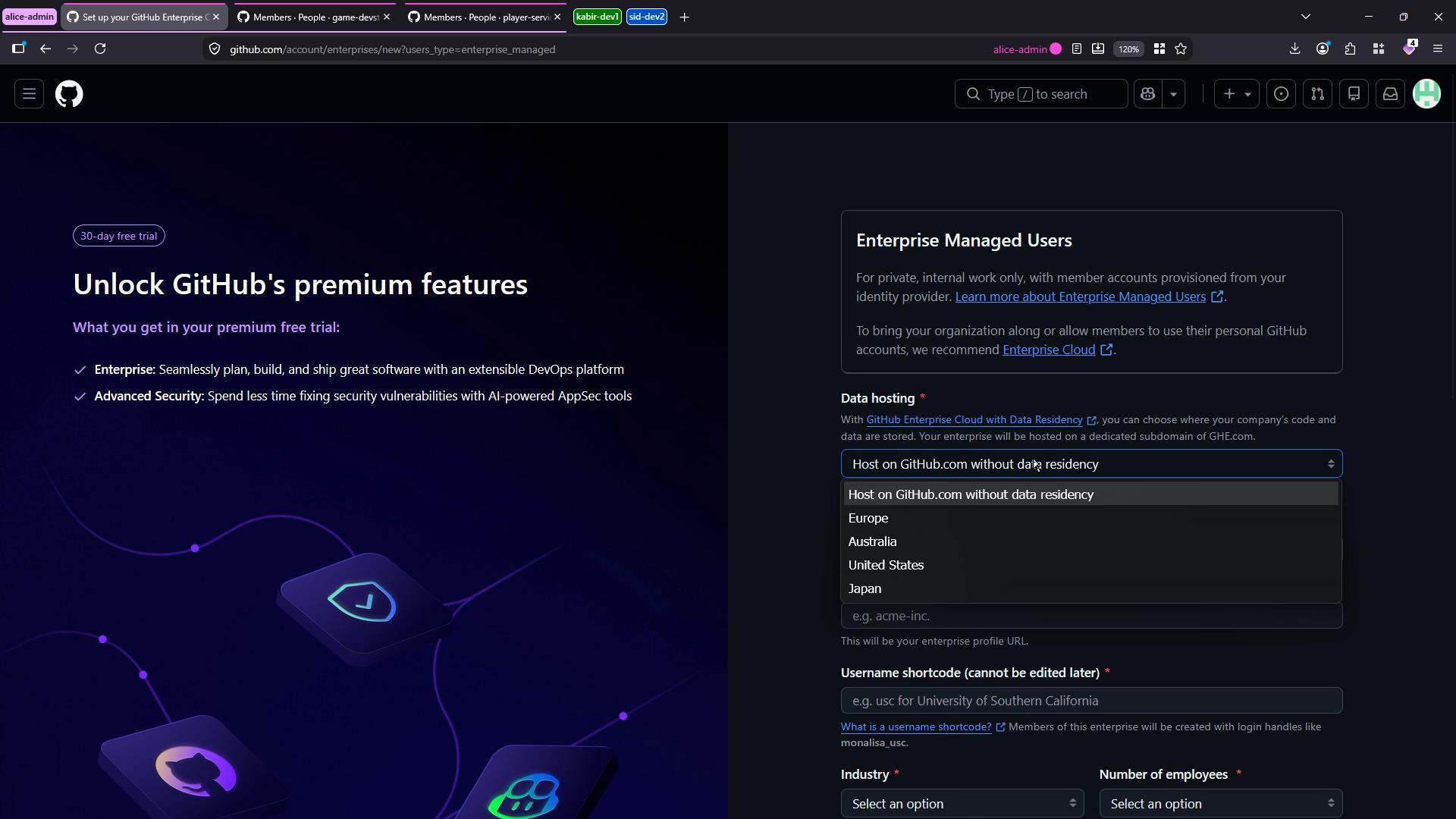Open the browser downloads icon

pyautogui.click(x=1294, y=49)
